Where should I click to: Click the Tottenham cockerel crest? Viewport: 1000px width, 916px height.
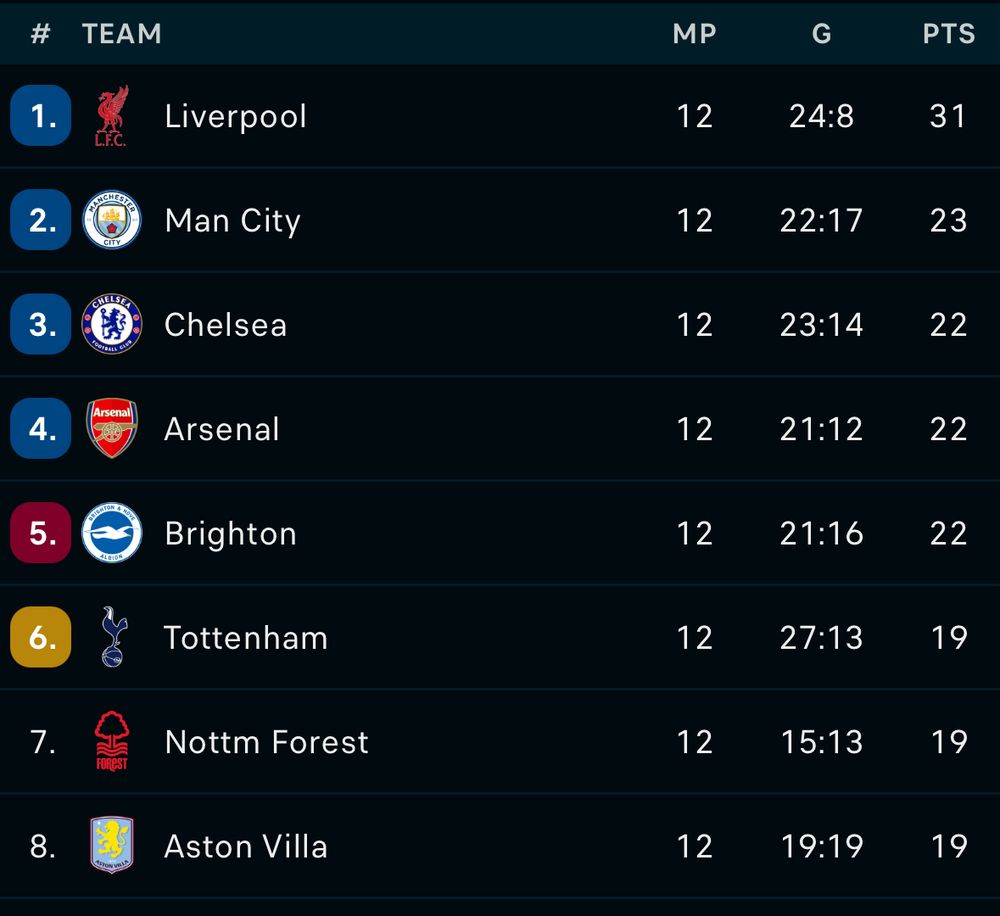(113, 637)
